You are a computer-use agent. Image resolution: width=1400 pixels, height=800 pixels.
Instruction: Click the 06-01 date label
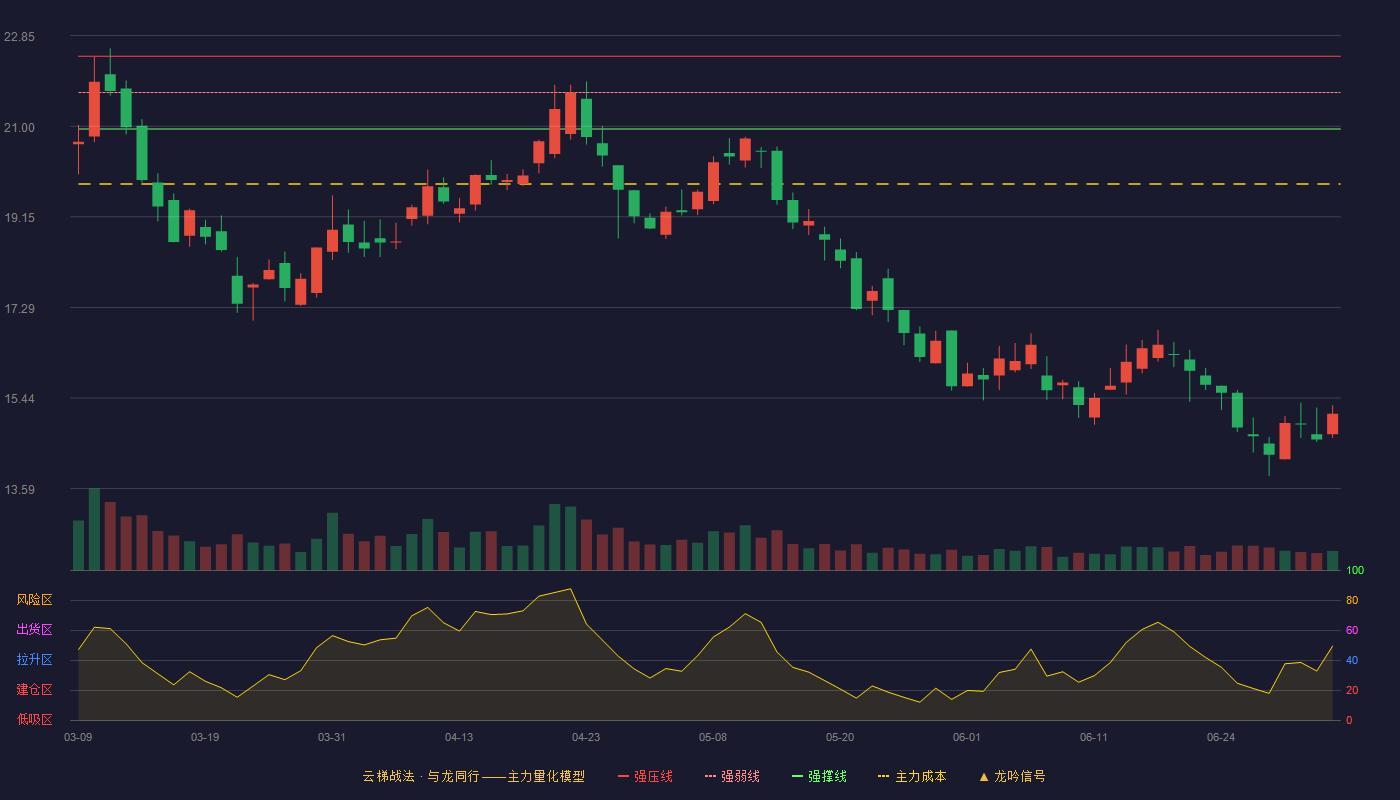(x=967, y=737)
